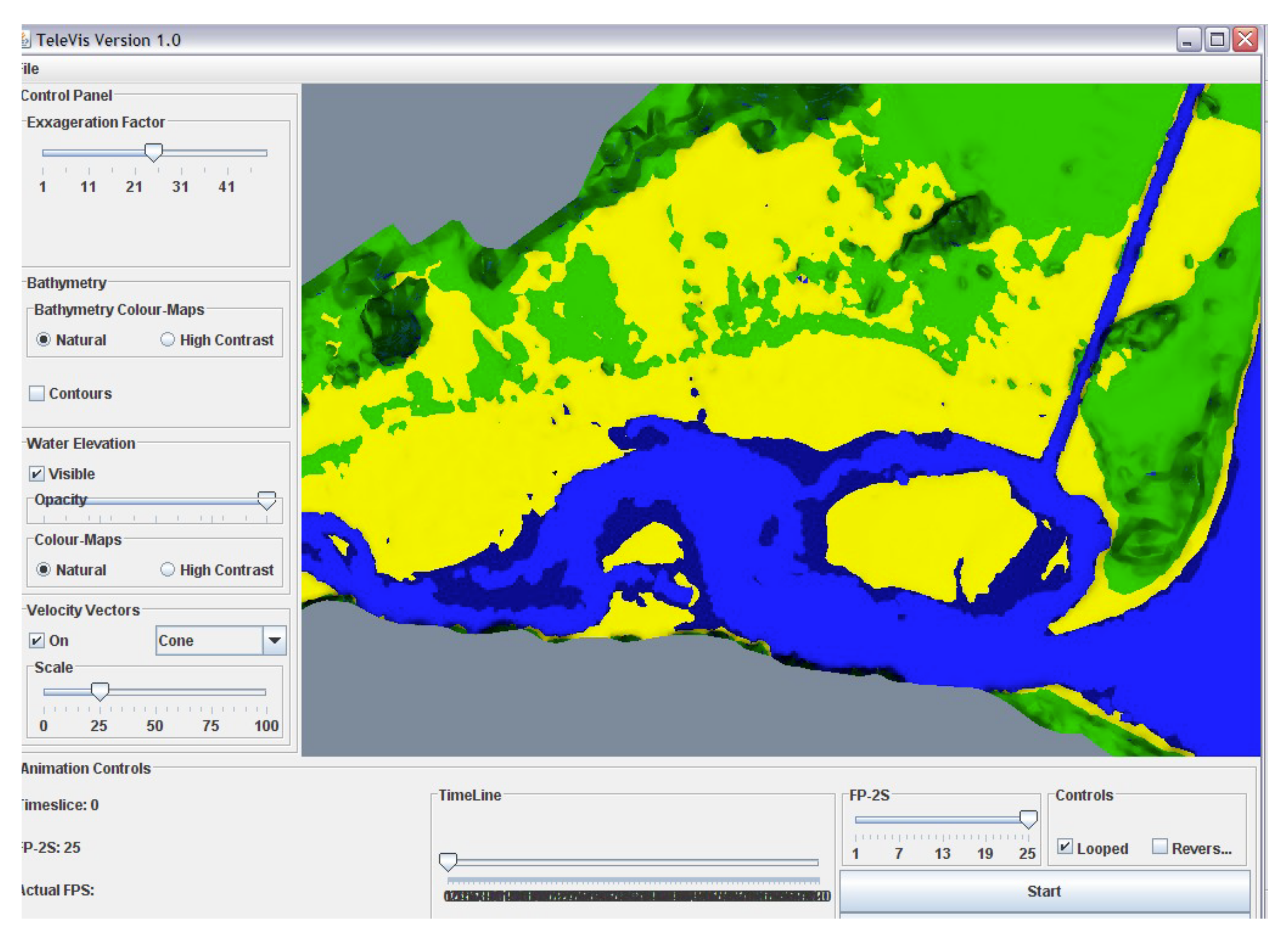Click the TimeLine slider thumb

(448, 862)
